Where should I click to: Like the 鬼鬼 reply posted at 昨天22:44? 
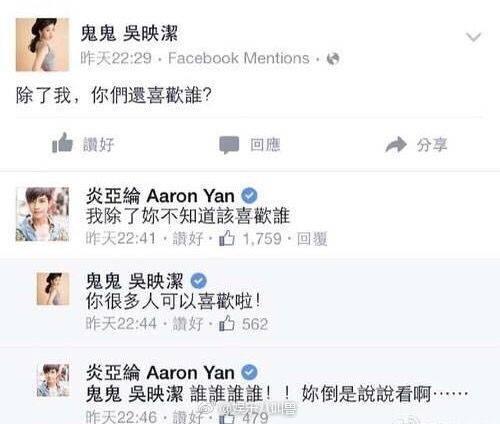pos(188,324)
